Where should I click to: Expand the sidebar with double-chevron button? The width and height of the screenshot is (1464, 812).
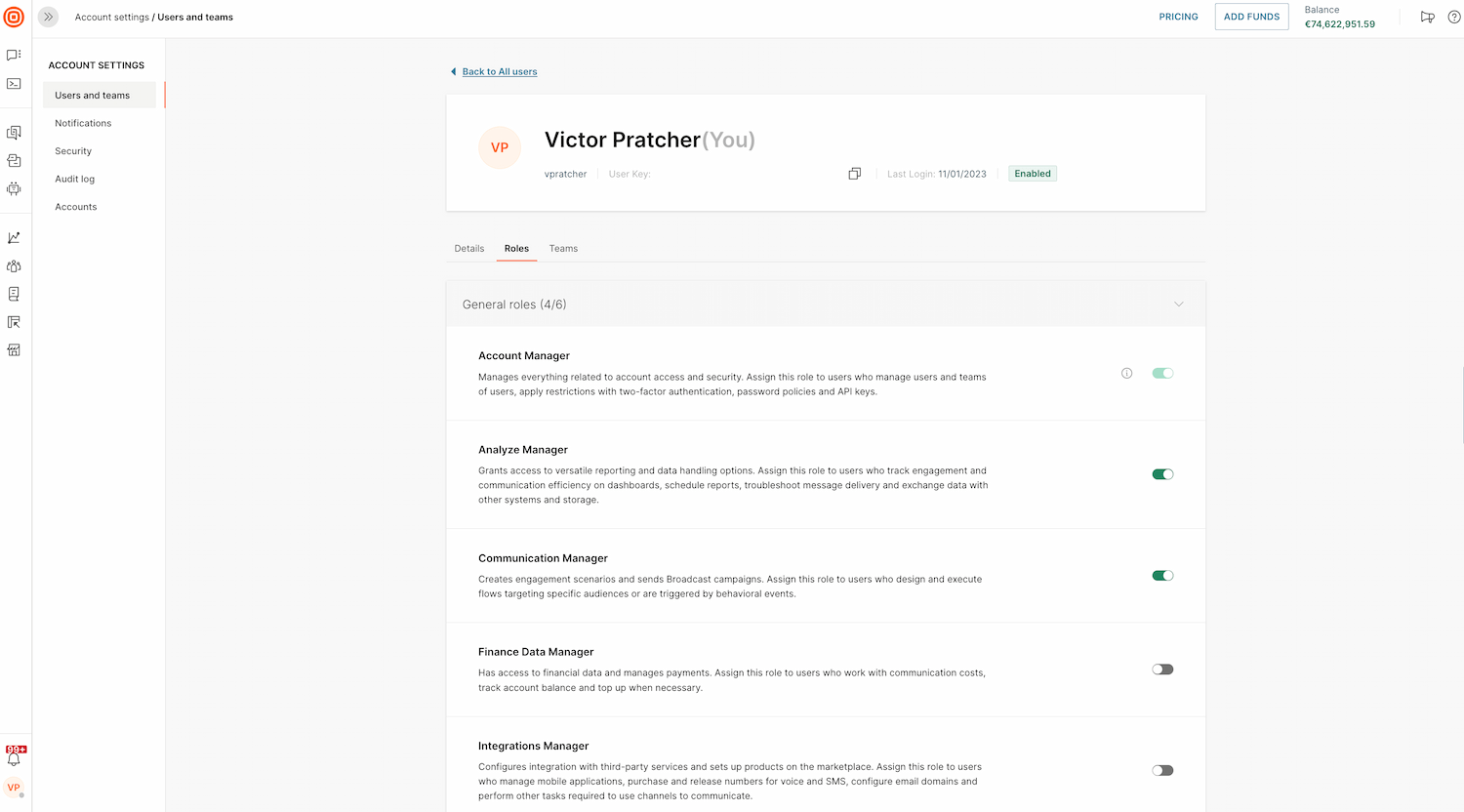tap(48, 18)
